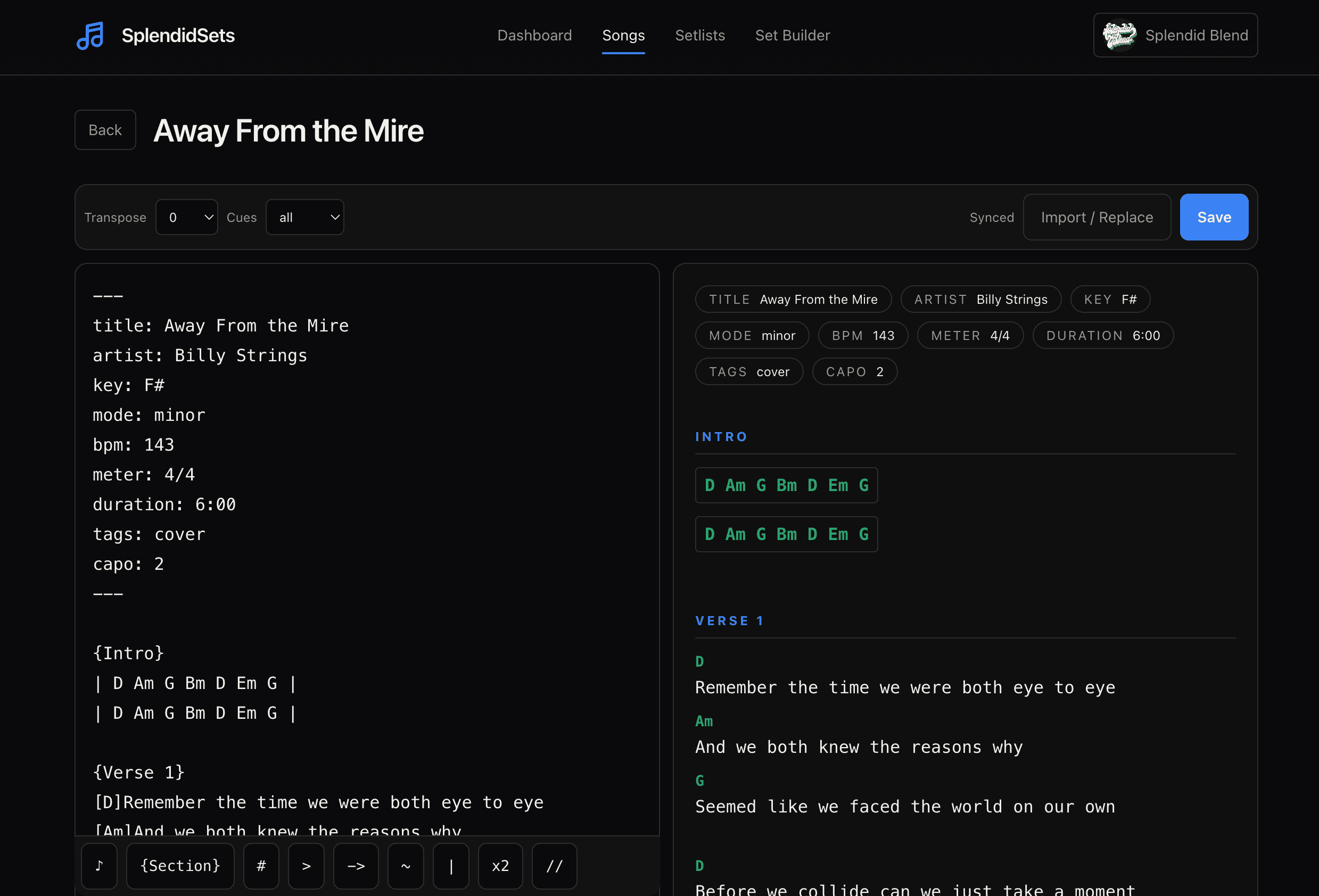Click the SplendidSets brand name
Screen dimensions: 1319x896
coord(178,36)
